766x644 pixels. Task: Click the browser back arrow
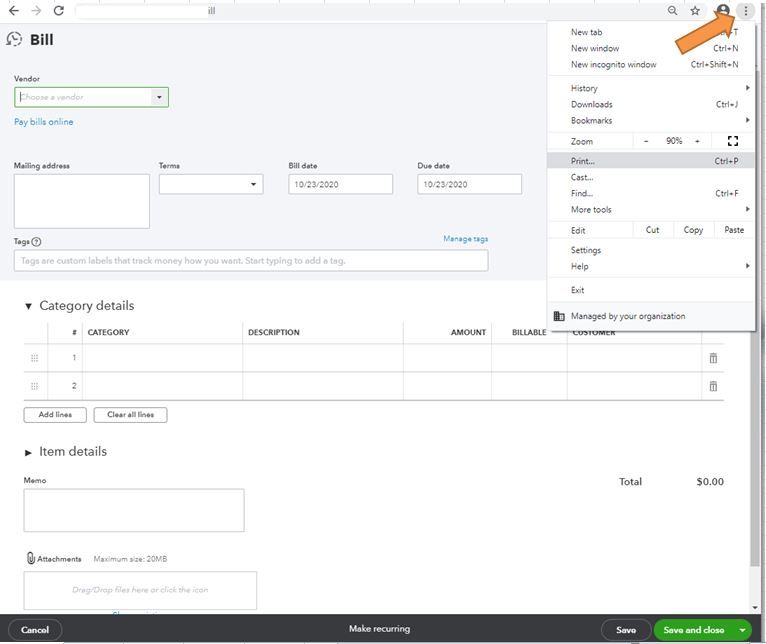(x=14, y=10)
